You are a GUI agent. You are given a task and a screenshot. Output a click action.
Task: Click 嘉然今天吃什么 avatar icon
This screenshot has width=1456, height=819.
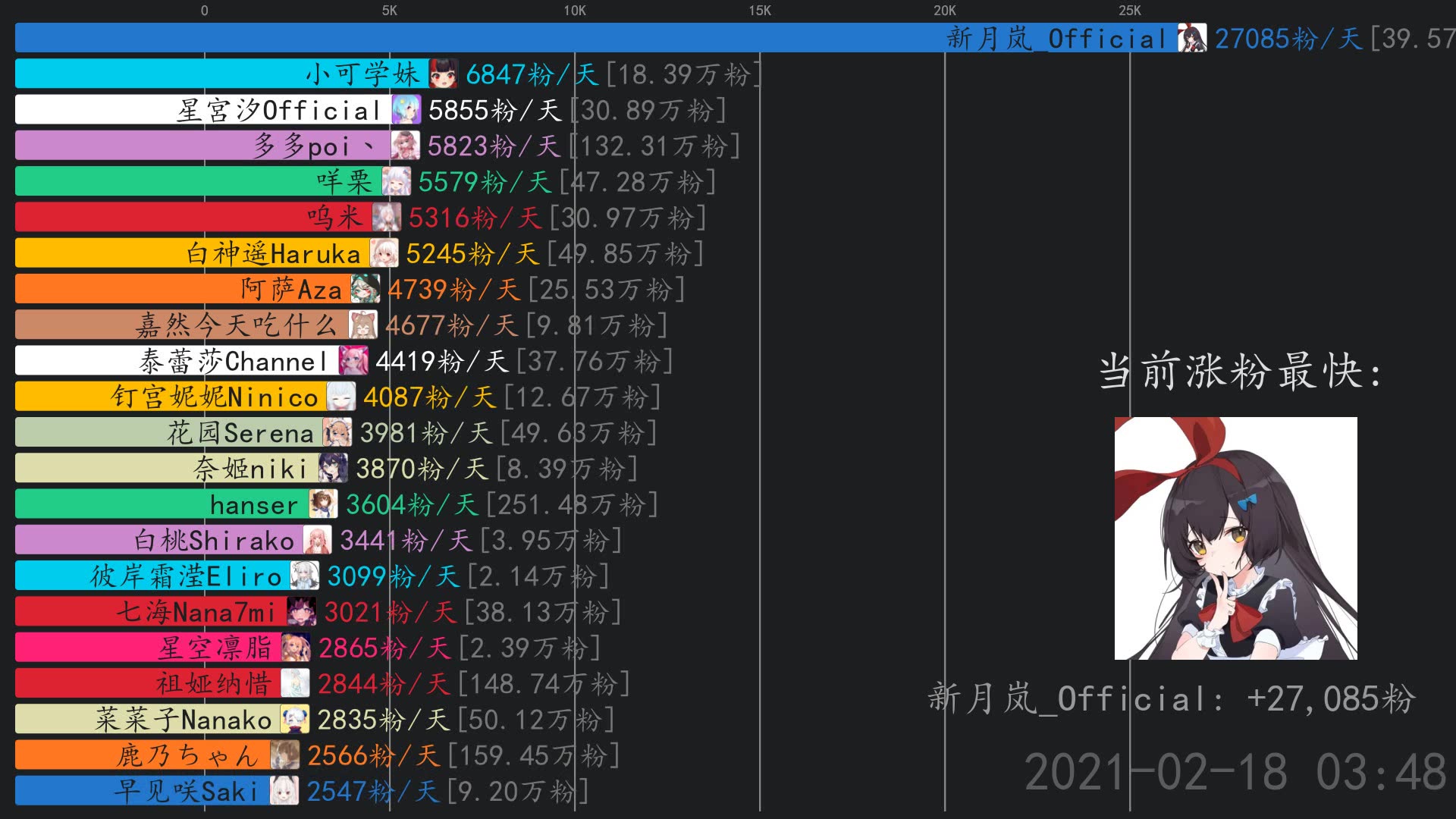click(362, 325)
